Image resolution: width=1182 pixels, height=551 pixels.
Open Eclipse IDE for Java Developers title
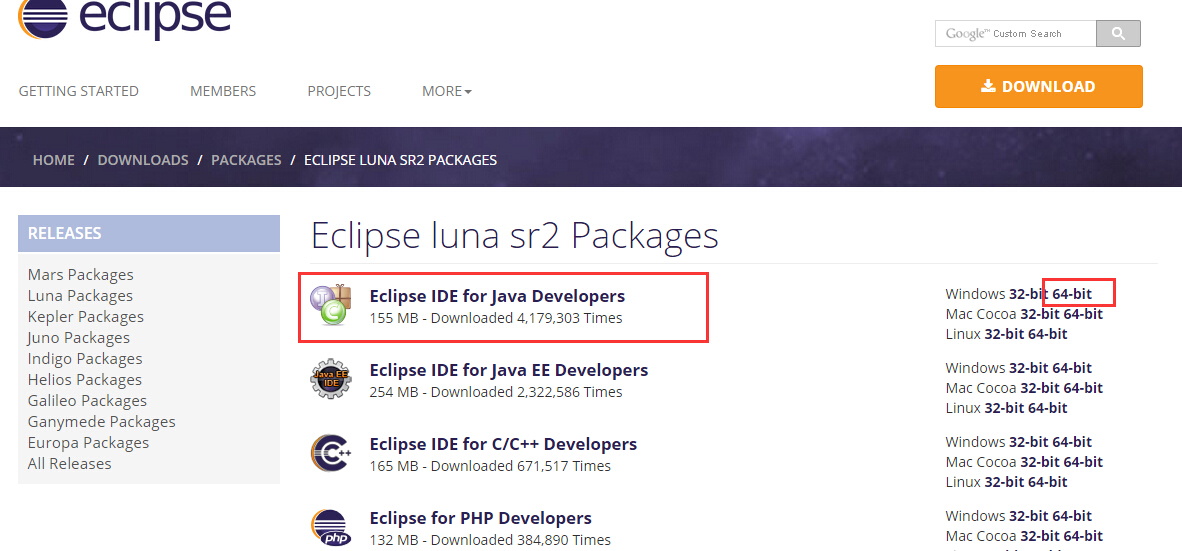coord(497,295)
